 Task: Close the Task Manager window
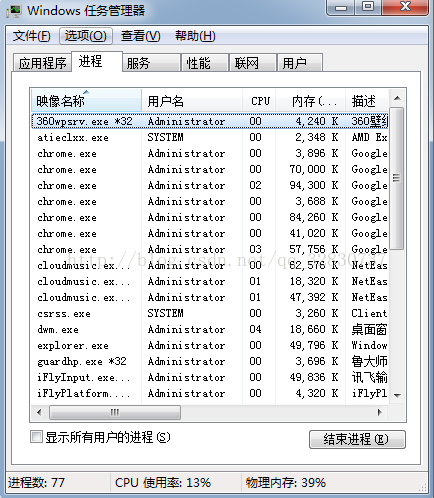(405, 7)
